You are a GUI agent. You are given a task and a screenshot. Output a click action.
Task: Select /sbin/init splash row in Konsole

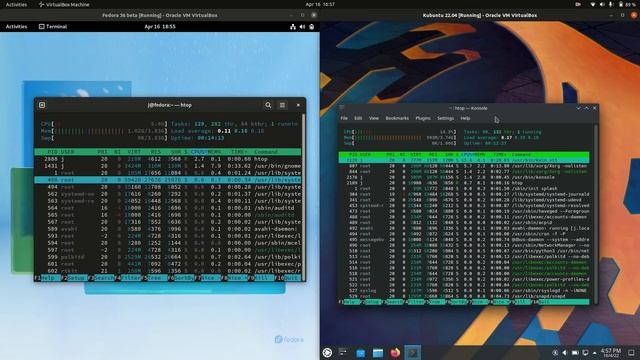coord(464,189)
